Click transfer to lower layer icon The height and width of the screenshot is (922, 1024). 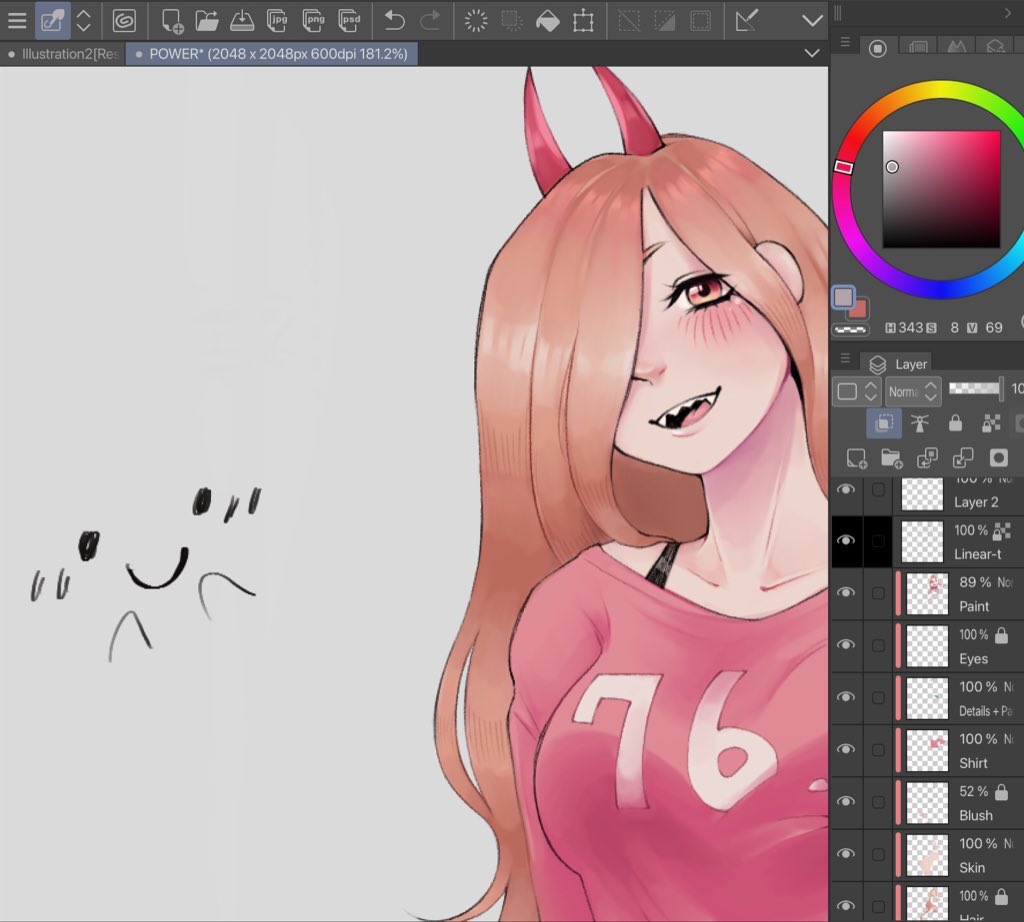[927, 458]
